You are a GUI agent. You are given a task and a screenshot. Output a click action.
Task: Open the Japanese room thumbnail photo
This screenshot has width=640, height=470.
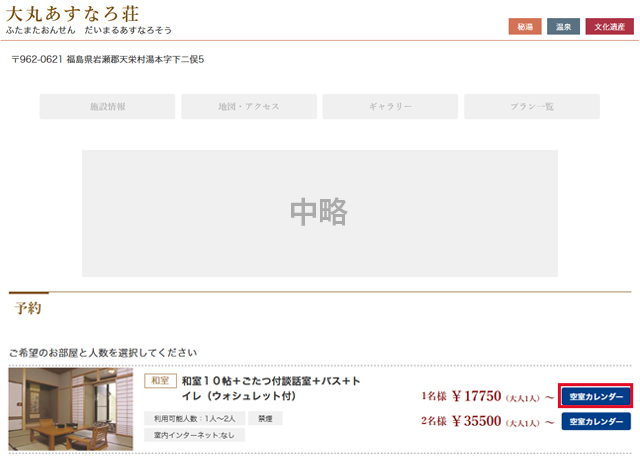coord(70,410)
